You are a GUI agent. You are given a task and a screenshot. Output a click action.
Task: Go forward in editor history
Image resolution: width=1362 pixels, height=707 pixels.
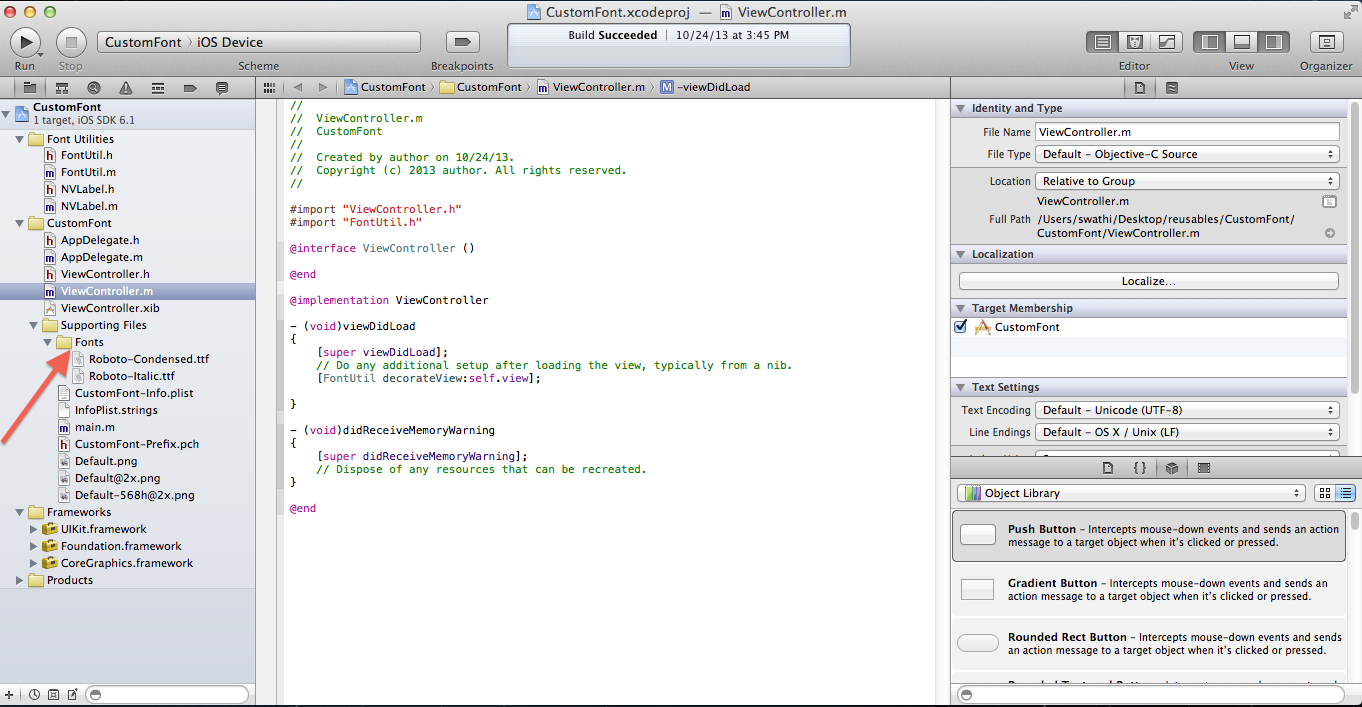(324, 87)
